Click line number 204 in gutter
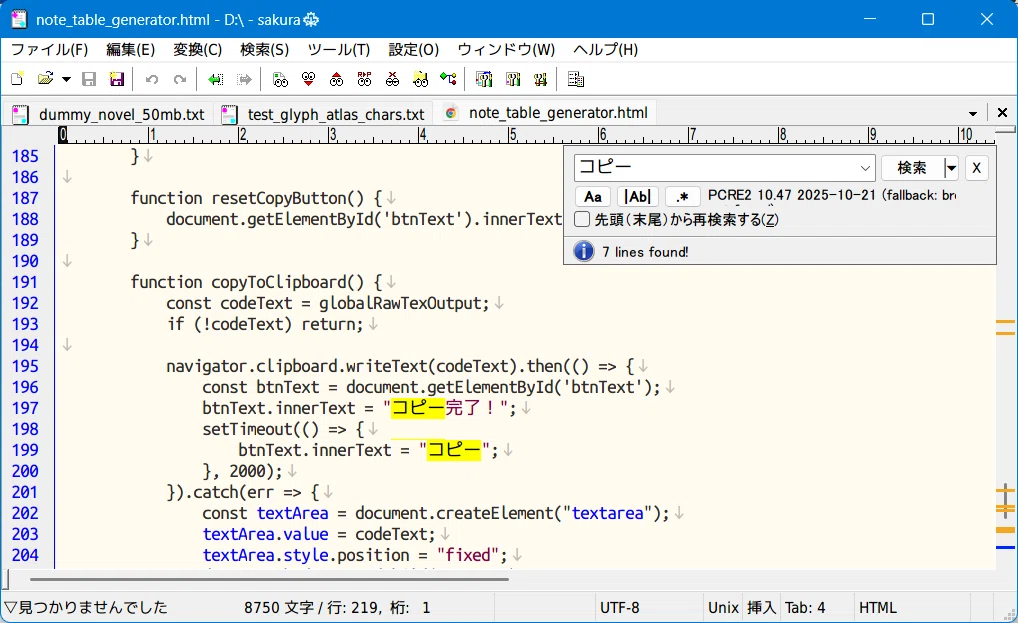The height and width of the screenshot is (623, 1018). click(x=25, y=556)
